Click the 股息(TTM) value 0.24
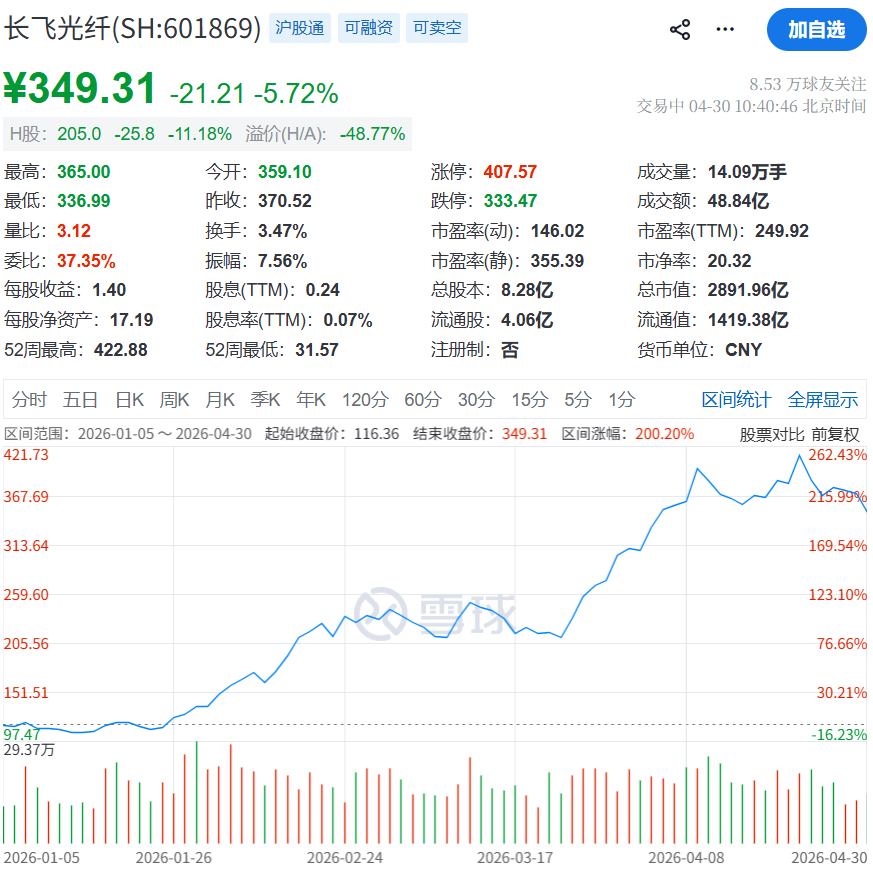This screenshot has height=870, width=873. click(322, 289)
